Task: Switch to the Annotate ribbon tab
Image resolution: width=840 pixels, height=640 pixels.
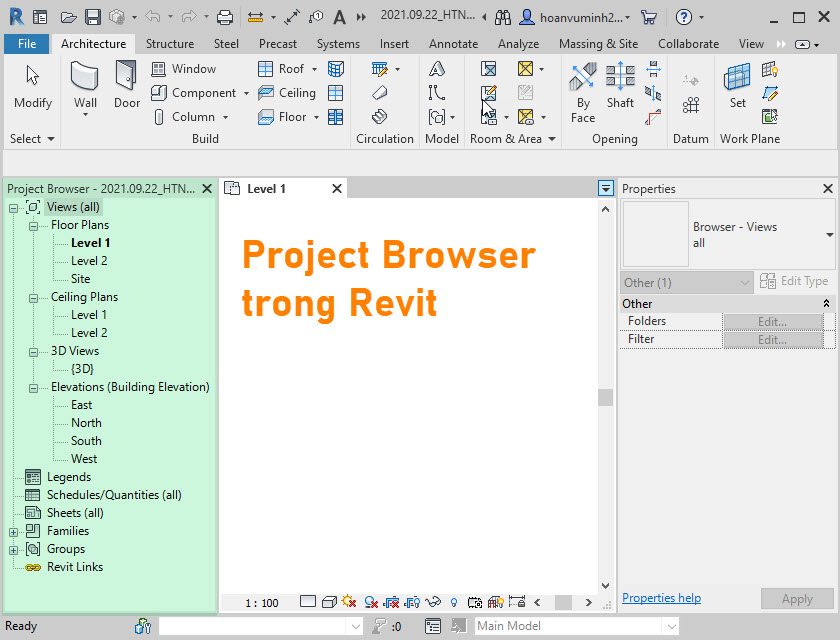Action: point(453,44)
